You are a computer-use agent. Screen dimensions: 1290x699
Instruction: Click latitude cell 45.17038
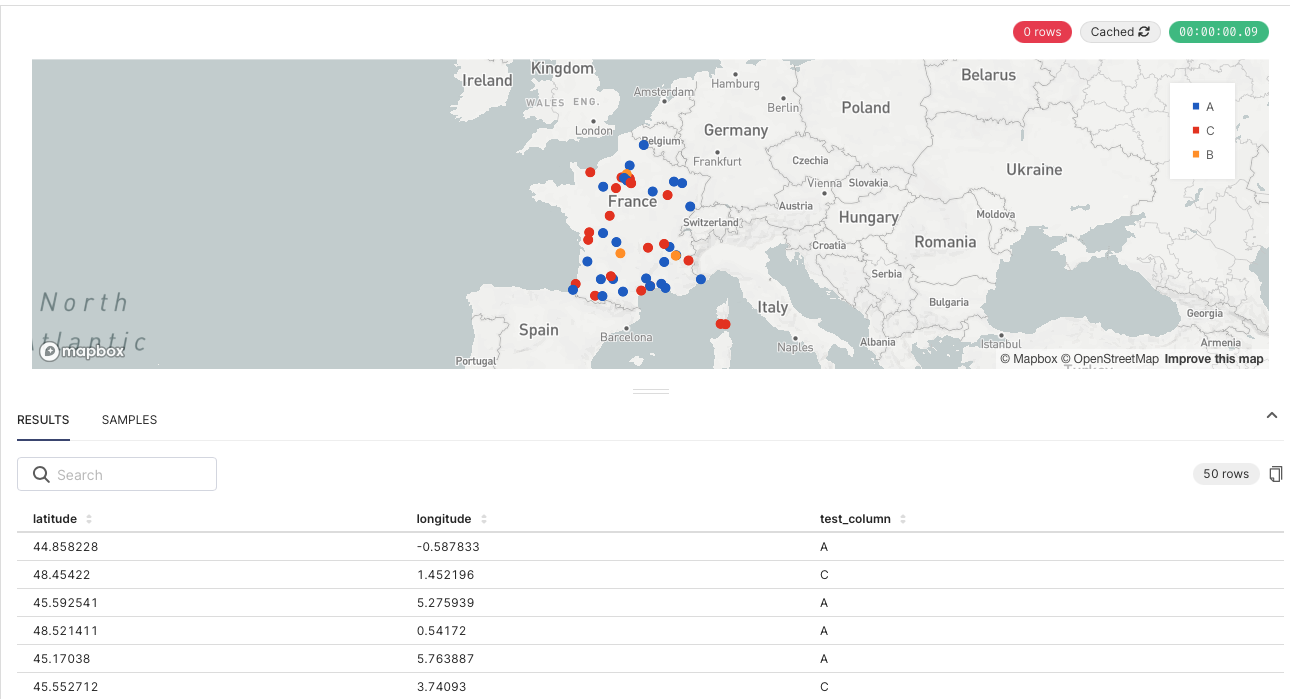pyautogui.click(x=62, y=659)
